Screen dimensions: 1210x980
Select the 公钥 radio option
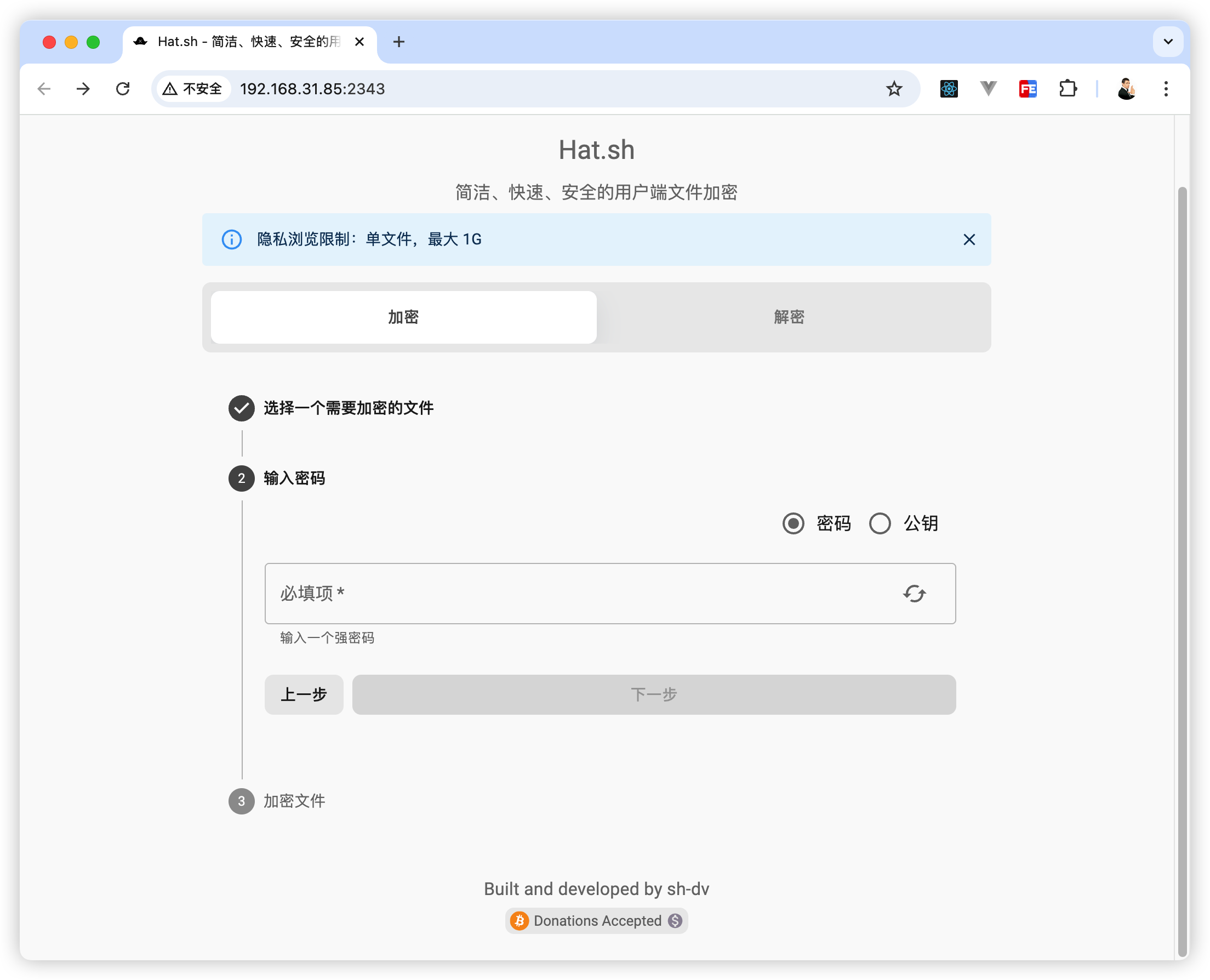pos(880,523)
